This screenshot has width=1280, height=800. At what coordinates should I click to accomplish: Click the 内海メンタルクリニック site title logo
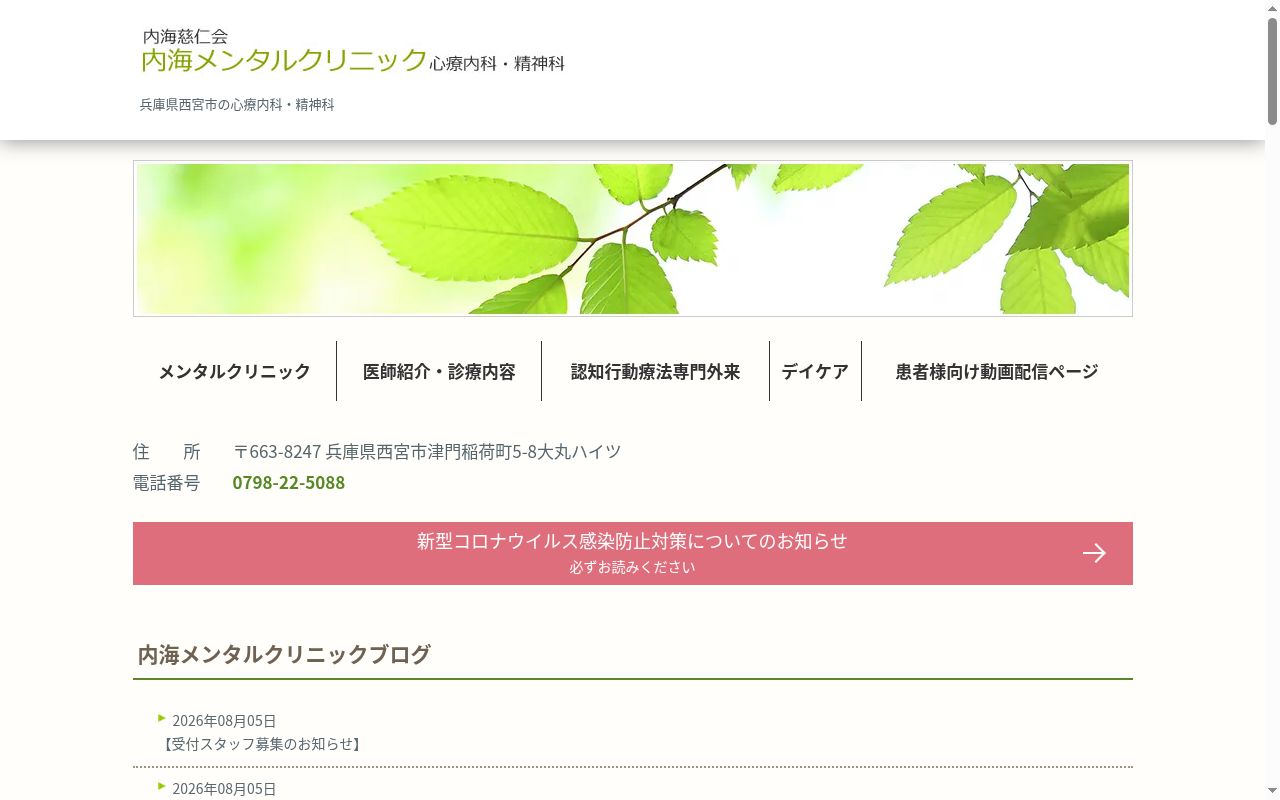tap(352, 52)
